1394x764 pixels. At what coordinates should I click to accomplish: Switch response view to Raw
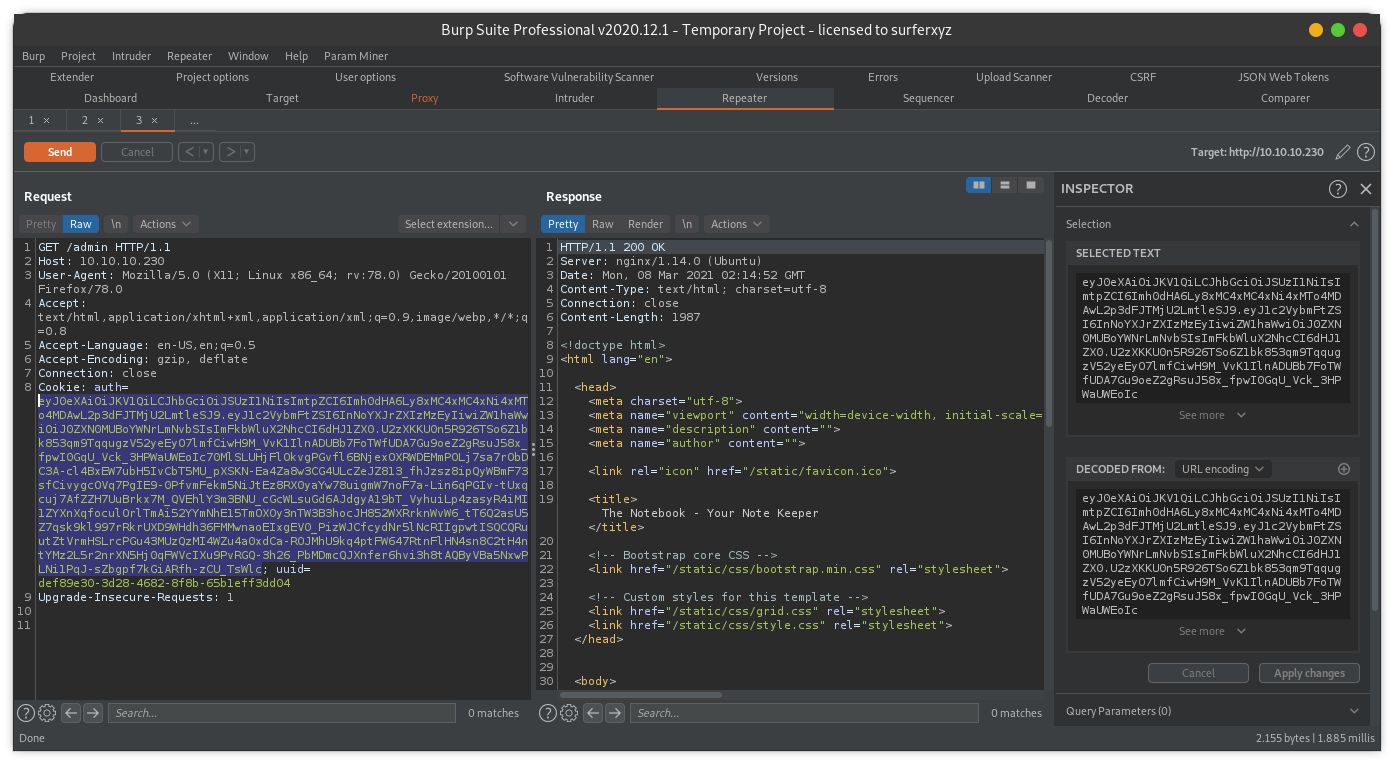(603, 224)
